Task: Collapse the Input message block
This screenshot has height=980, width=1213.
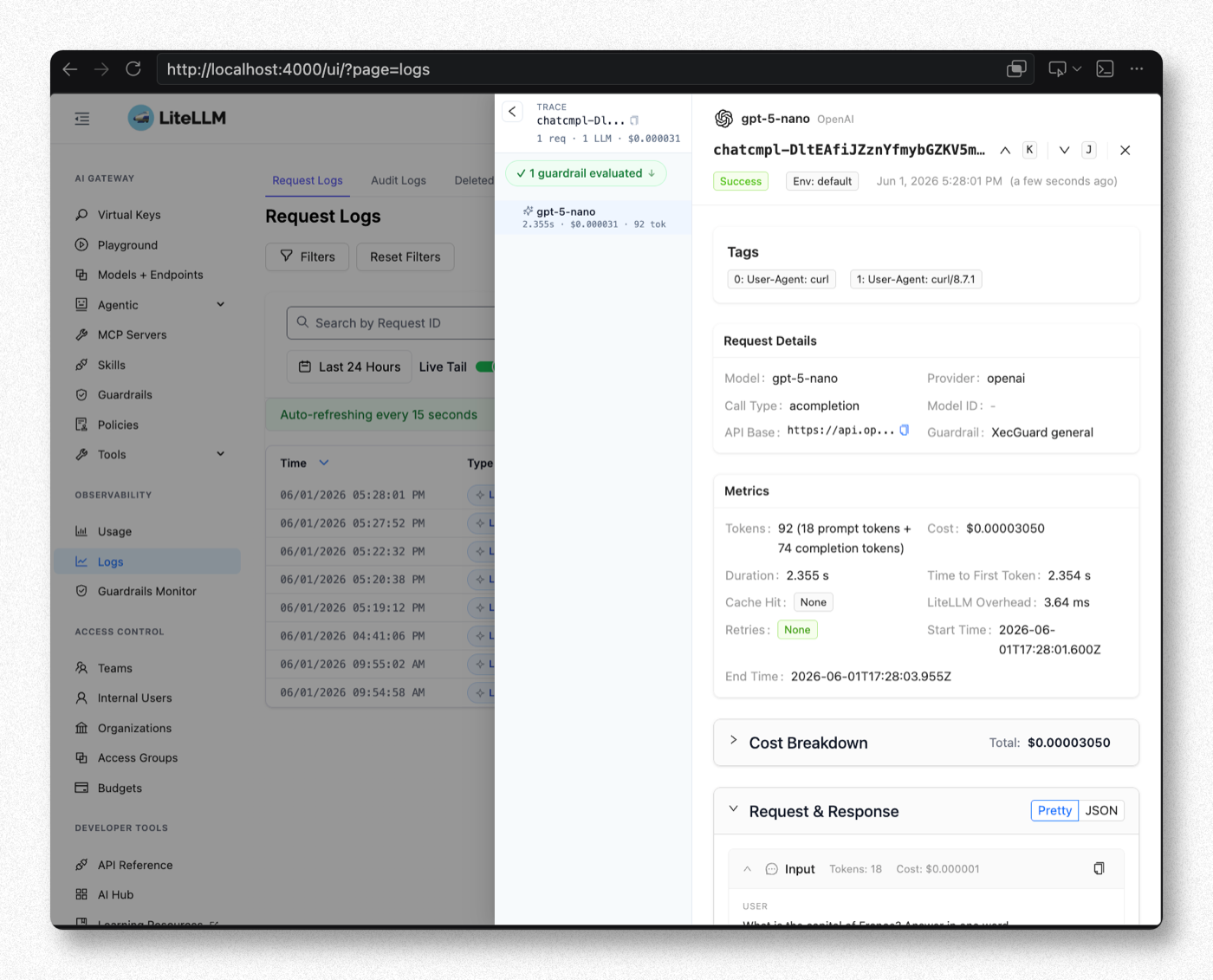Action: coord(747,869)
